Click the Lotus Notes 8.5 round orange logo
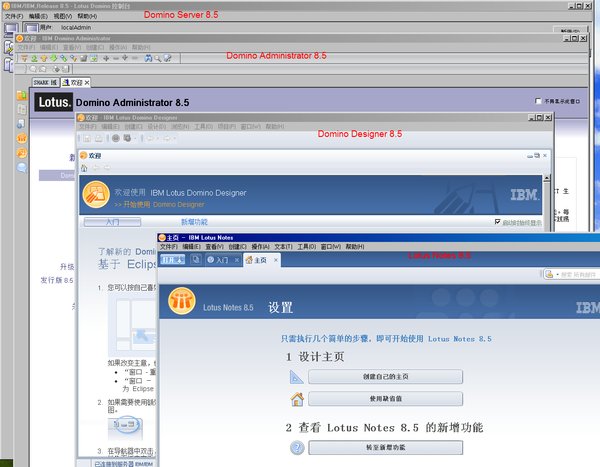Screen dimensions: 600x467 (x=182, y=301)
